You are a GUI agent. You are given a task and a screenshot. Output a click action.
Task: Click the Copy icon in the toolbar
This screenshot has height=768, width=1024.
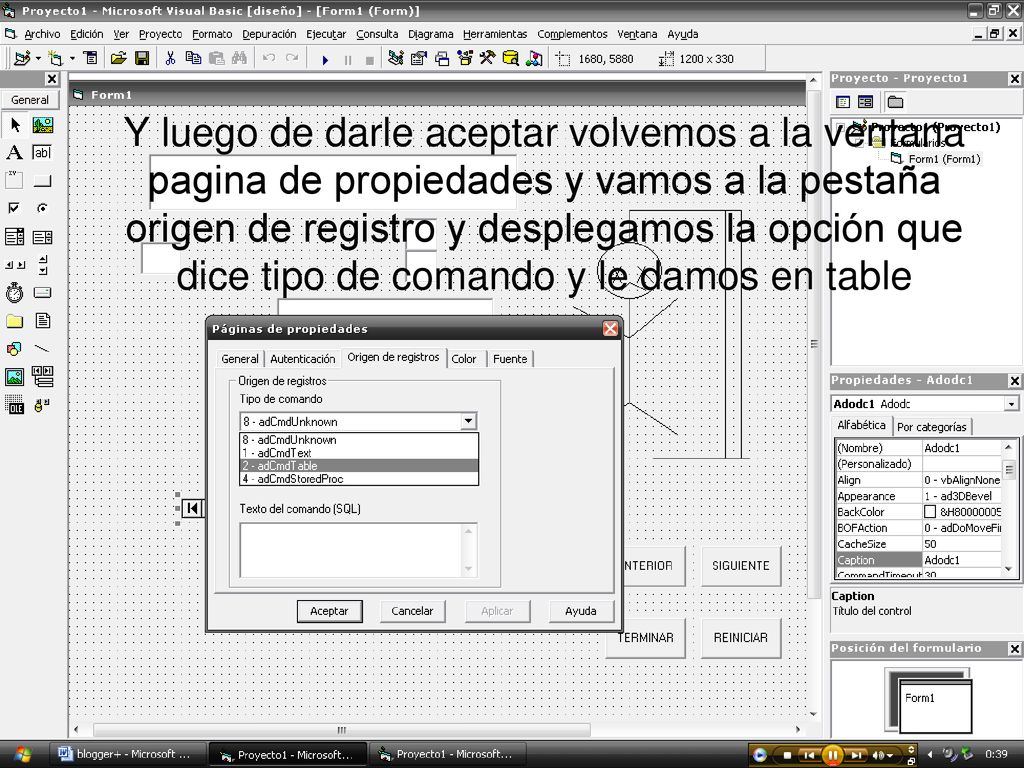tap(193, 59)
